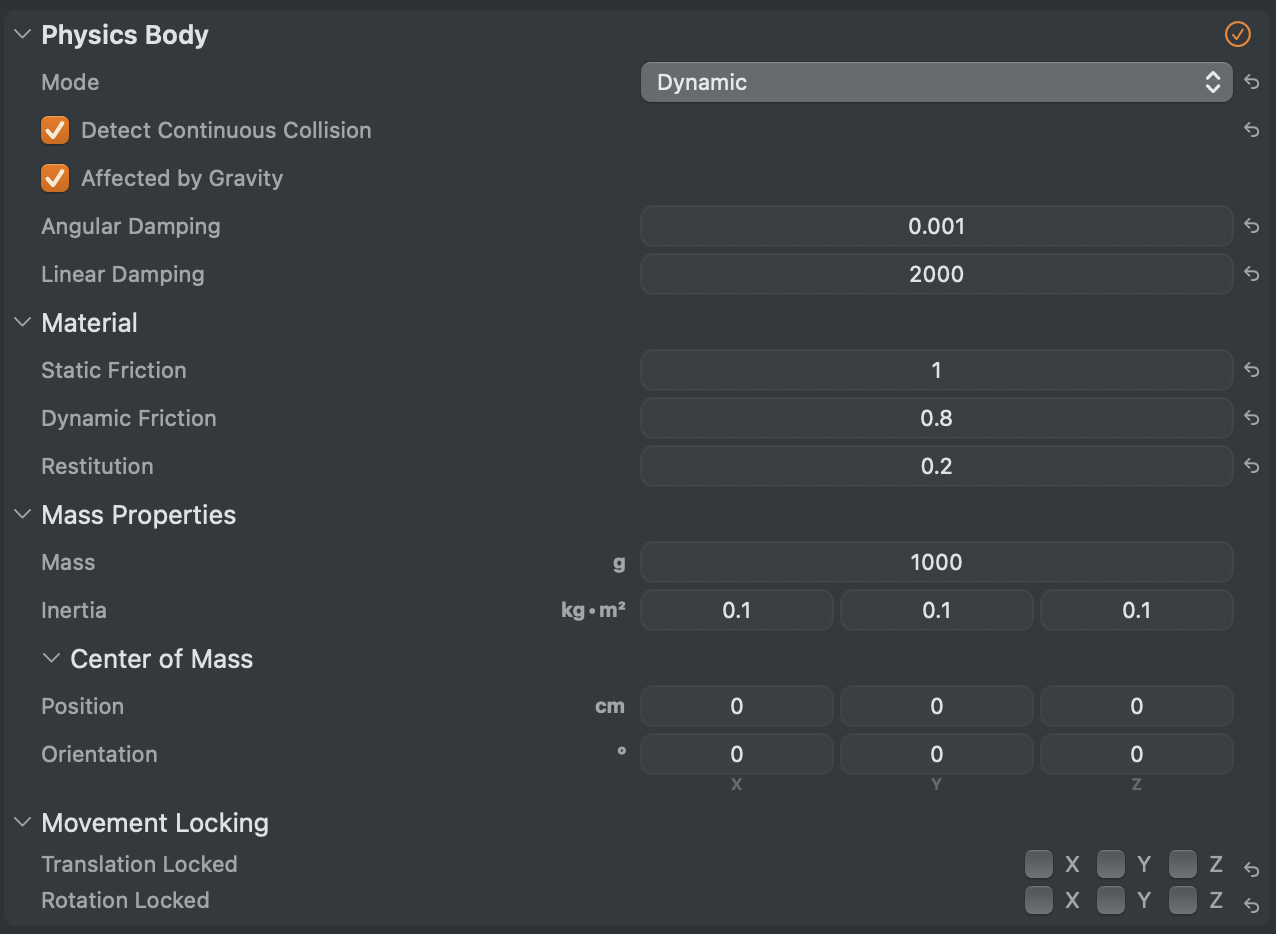Open the Mode dropdown showing Dynamic

coord(936,82)
